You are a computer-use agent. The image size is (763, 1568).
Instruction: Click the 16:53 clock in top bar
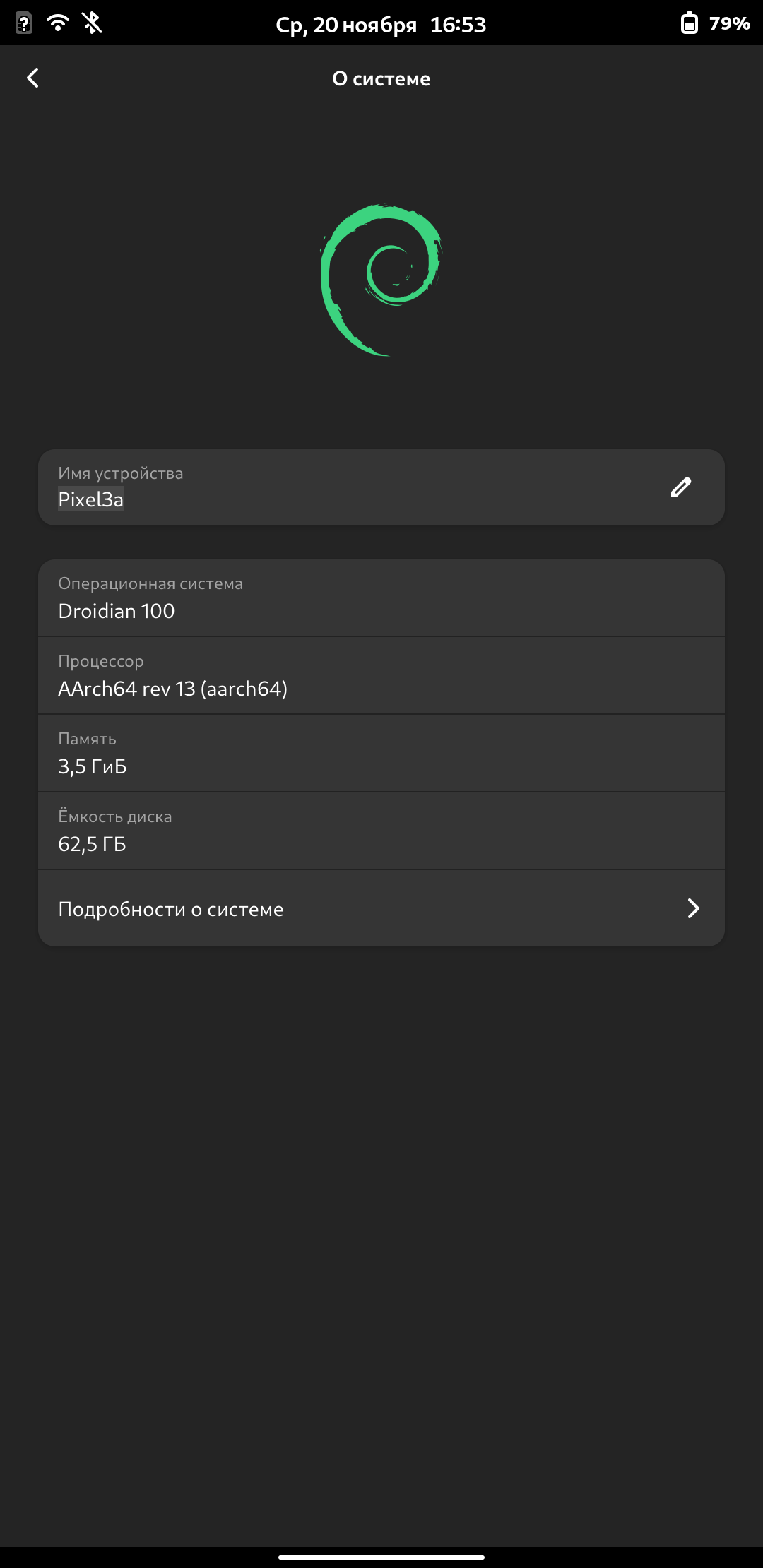tap(458, 25)
